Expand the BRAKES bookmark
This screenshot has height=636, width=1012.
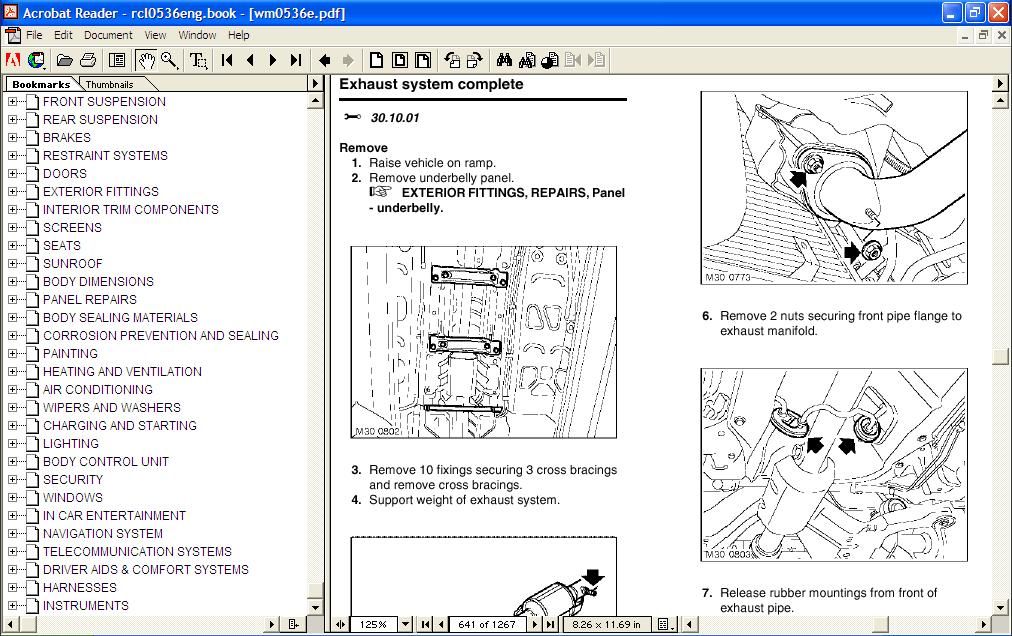(12, 138)
